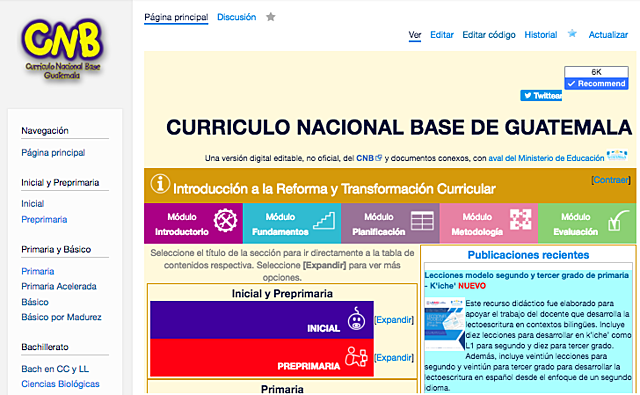Click the Actualizar tab
Screen dimensions: 640x395
click(x=608, y=35)
